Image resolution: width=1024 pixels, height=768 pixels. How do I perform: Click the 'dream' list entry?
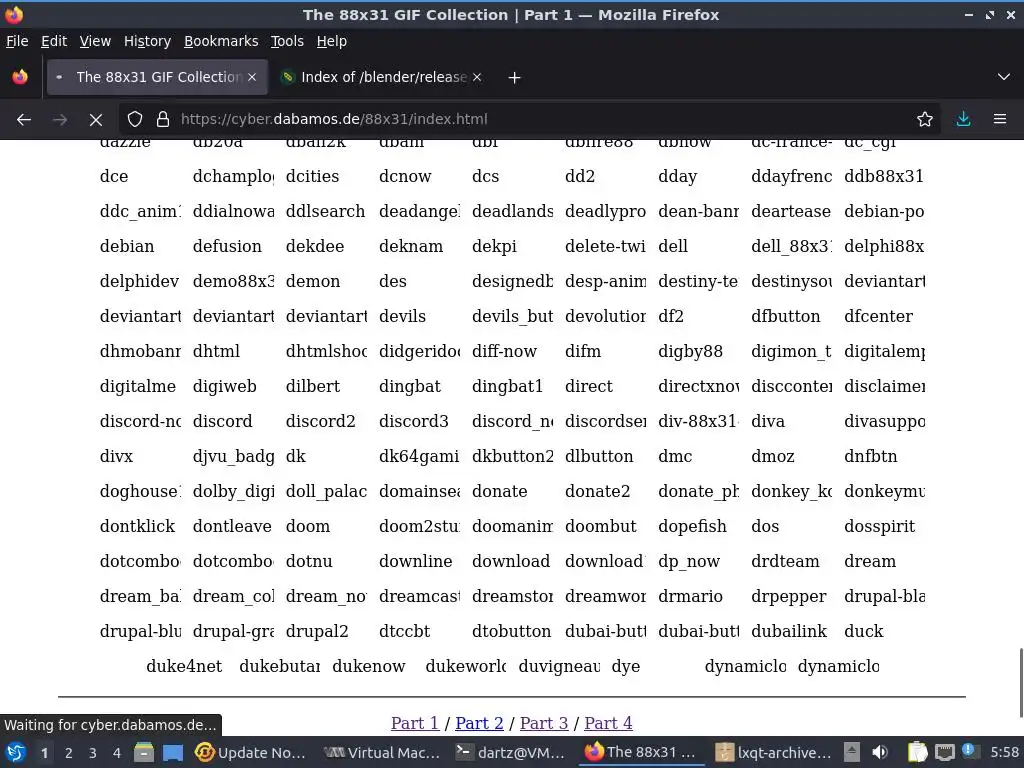870,561
